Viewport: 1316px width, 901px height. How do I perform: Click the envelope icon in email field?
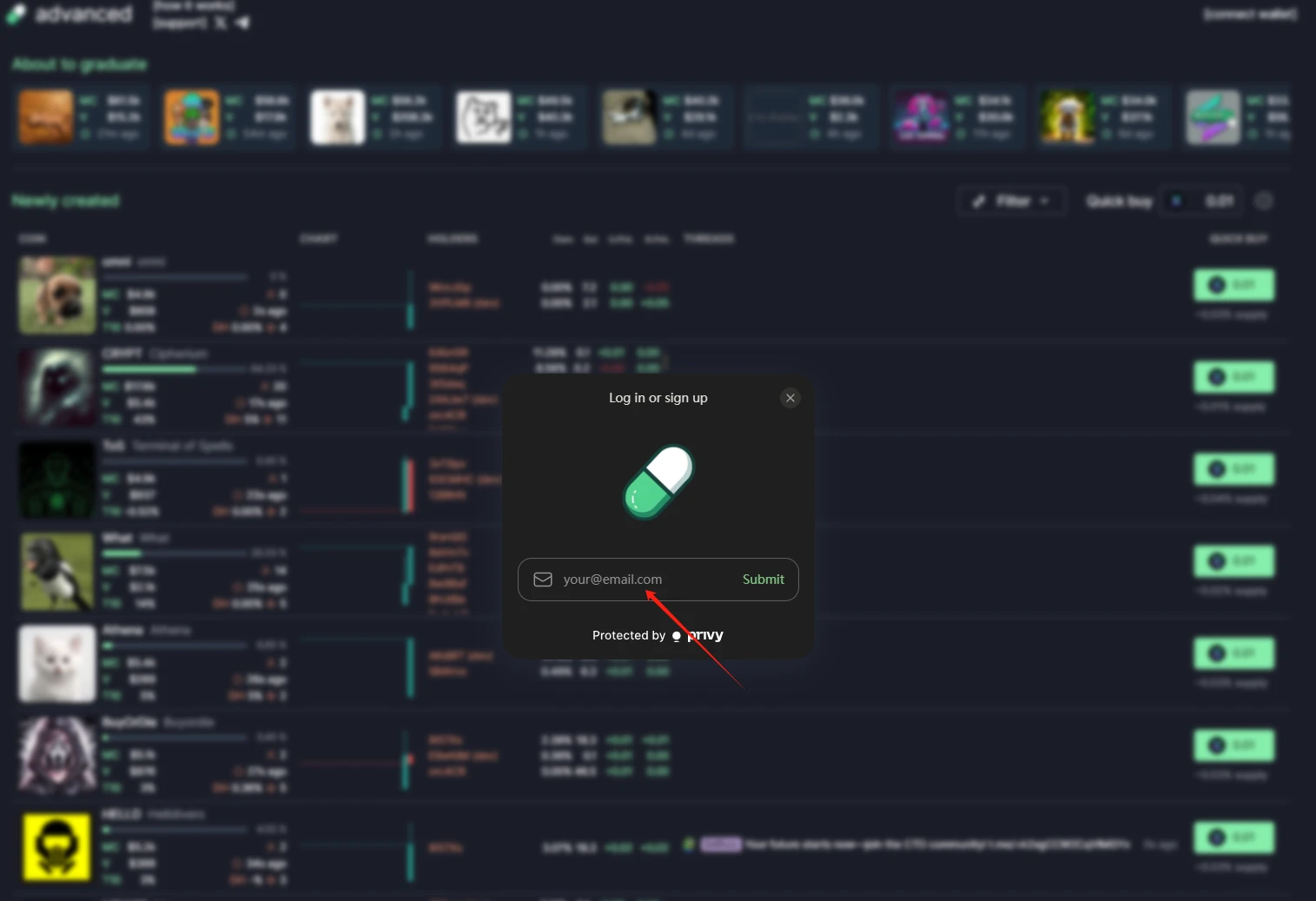click(543, 580)
